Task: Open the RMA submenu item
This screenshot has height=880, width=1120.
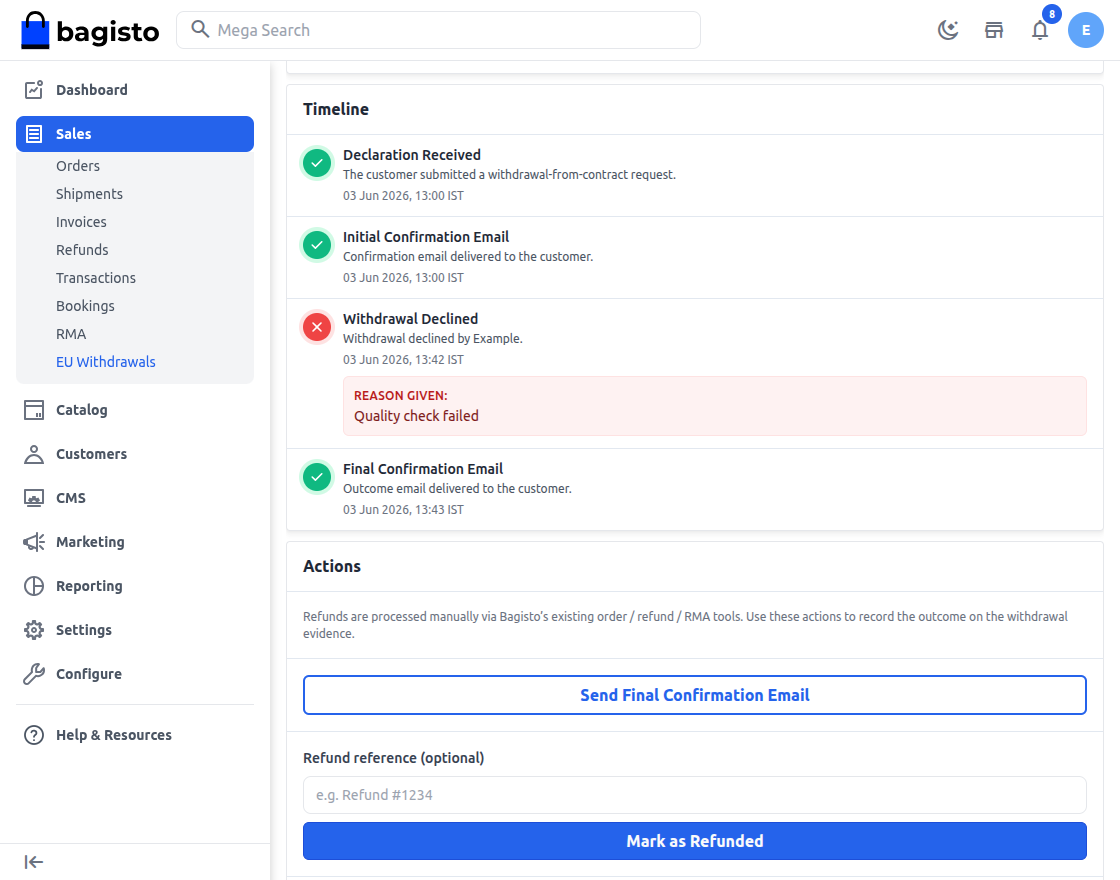Action: pyautogui.click(x=71, y=334)
